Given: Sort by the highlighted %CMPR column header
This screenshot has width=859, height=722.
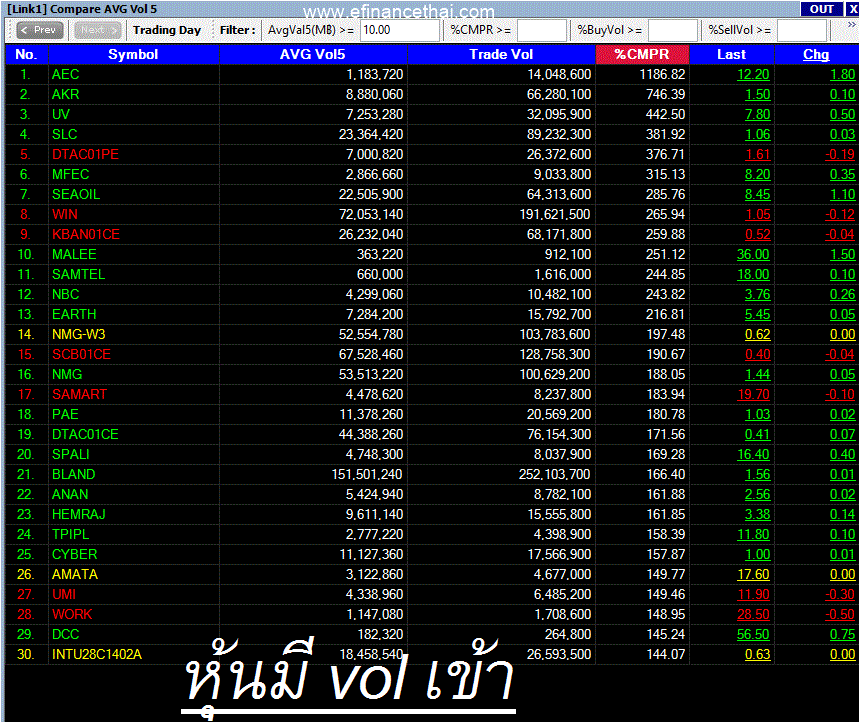Looking at the screenshot, I should tap(642, 54).
